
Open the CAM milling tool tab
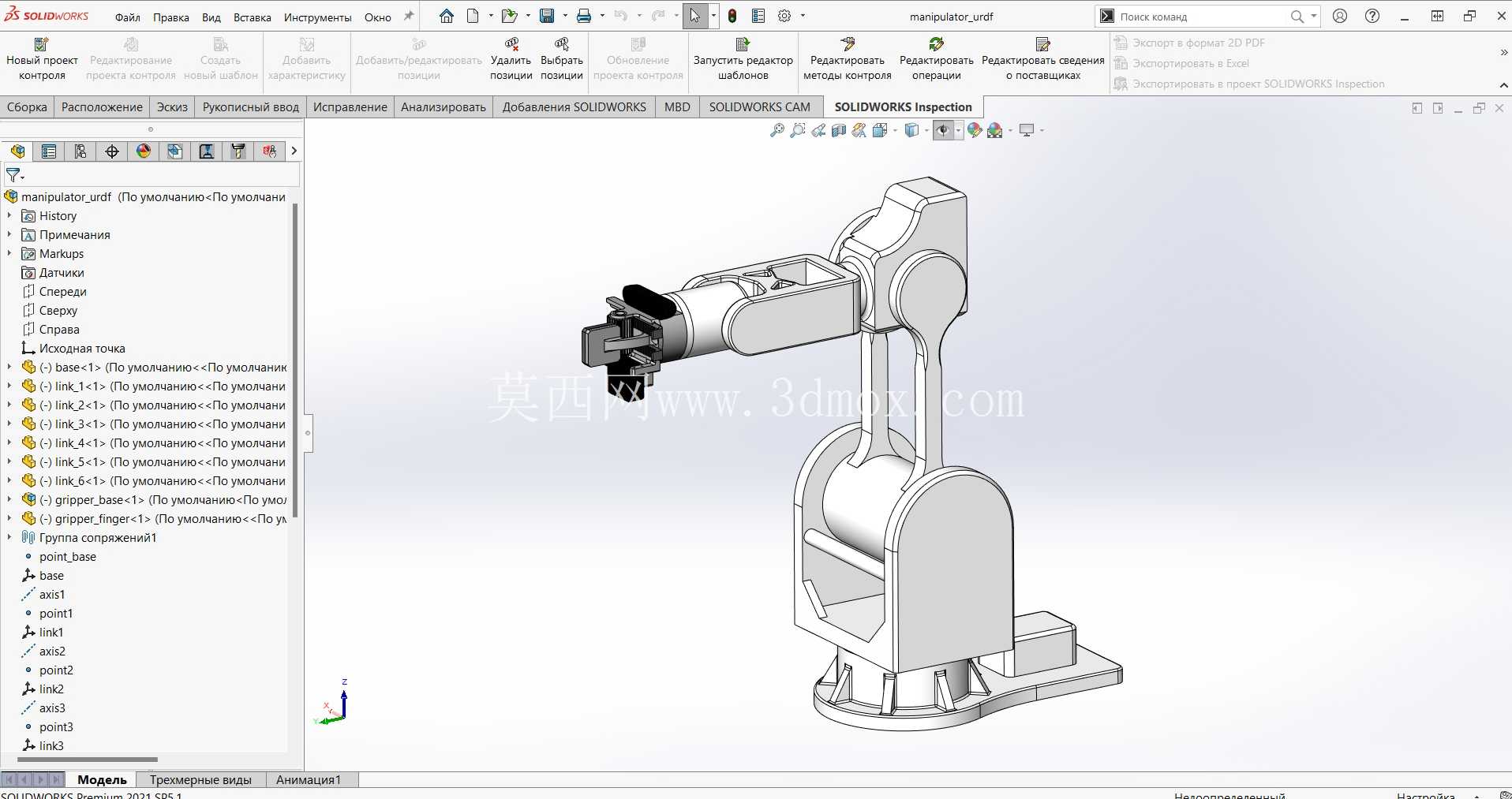(x=238, y=151)
